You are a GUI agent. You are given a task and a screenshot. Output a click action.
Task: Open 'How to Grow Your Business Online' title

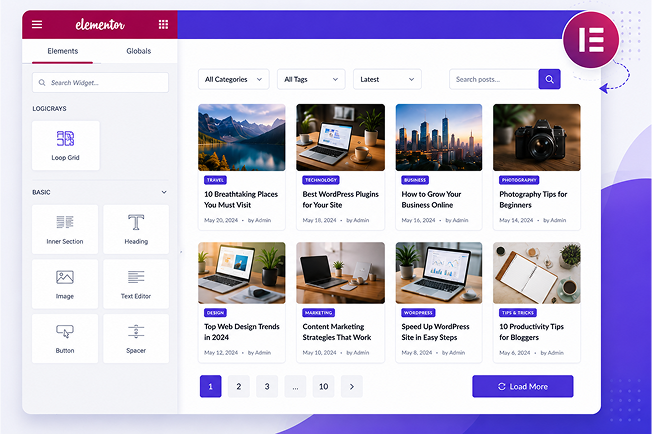click(x=431, y=200)
